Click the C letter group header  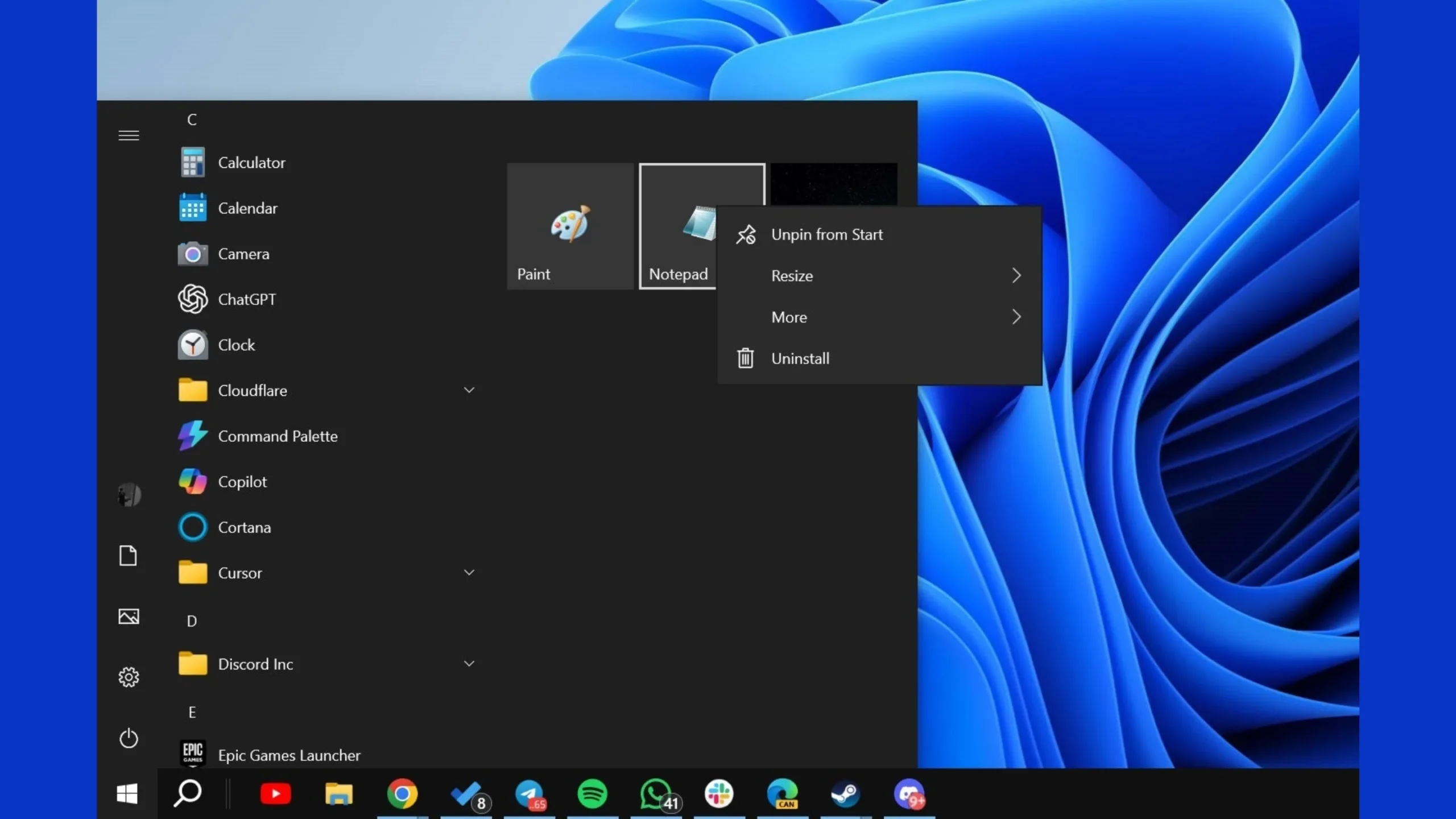coord(192,120)
